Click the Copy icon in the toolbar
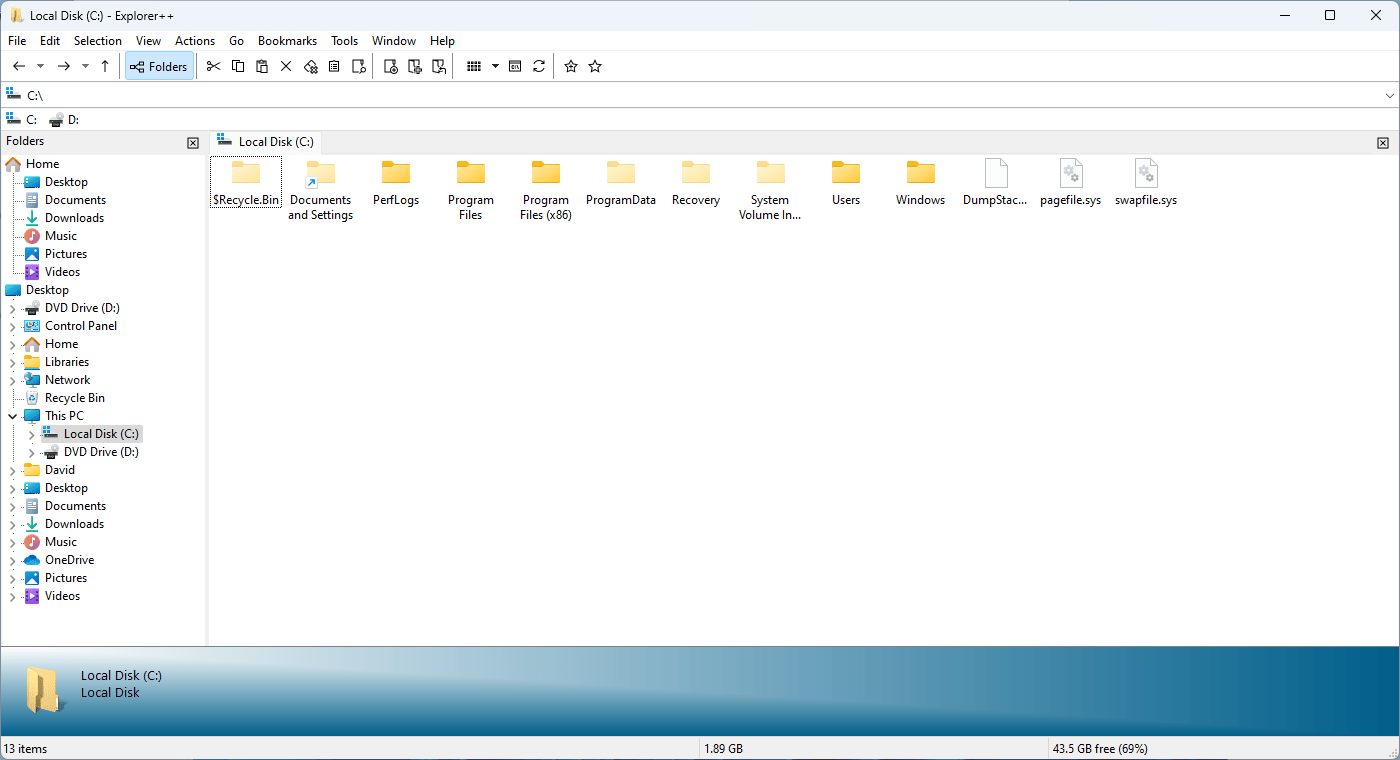This screenshot has height=760, width=1400. click(237, 66)
